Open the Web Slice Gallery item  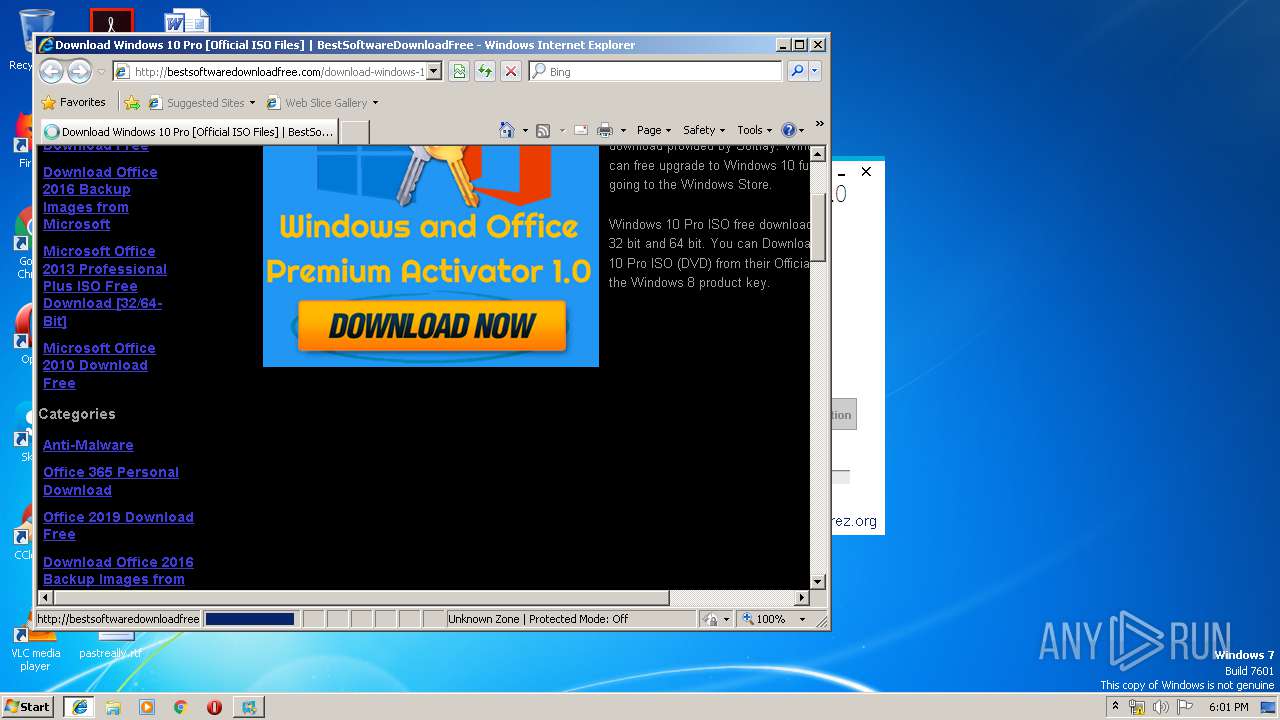322,102
